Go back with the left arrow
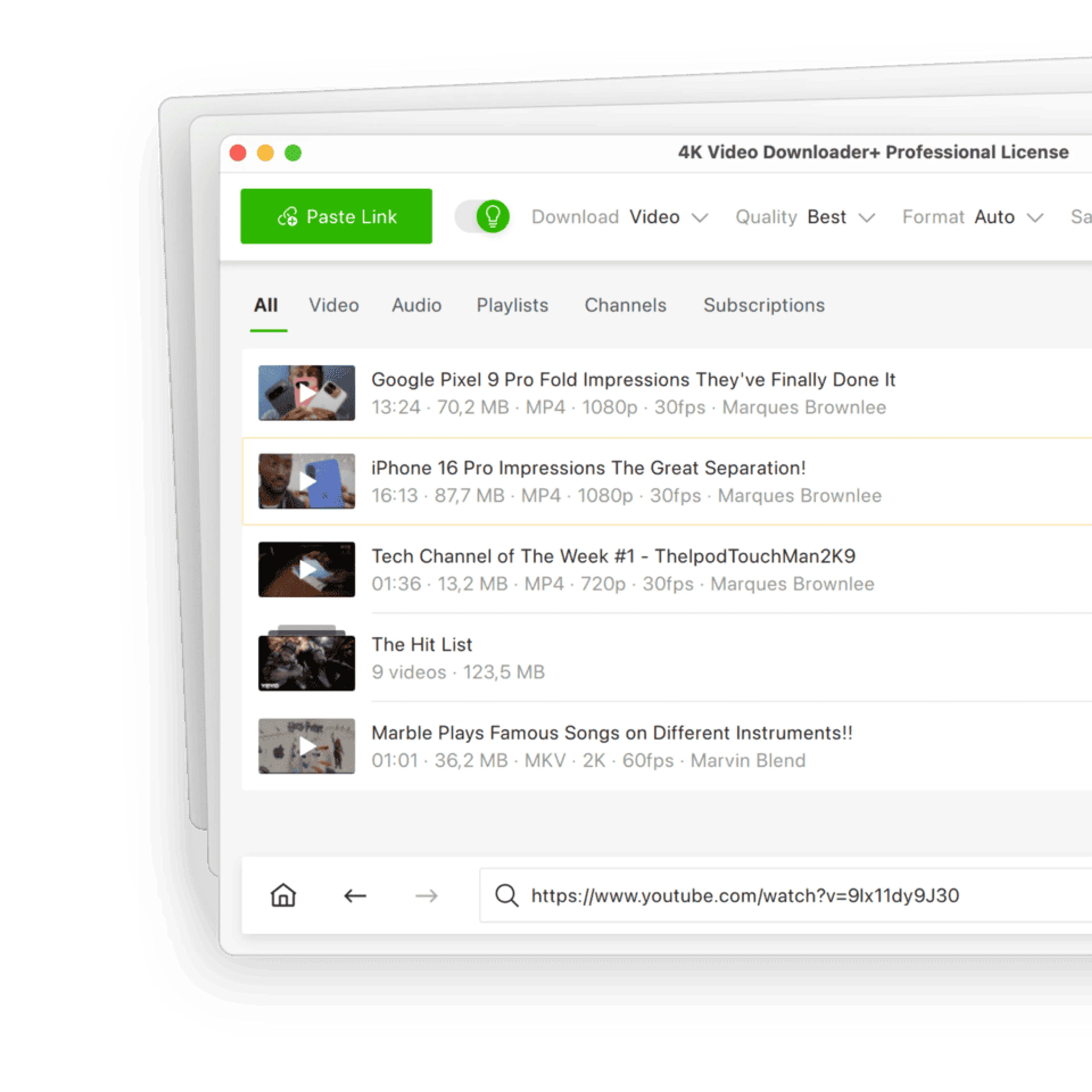Screen dimensions: 1092x1092 pos(355,895)
